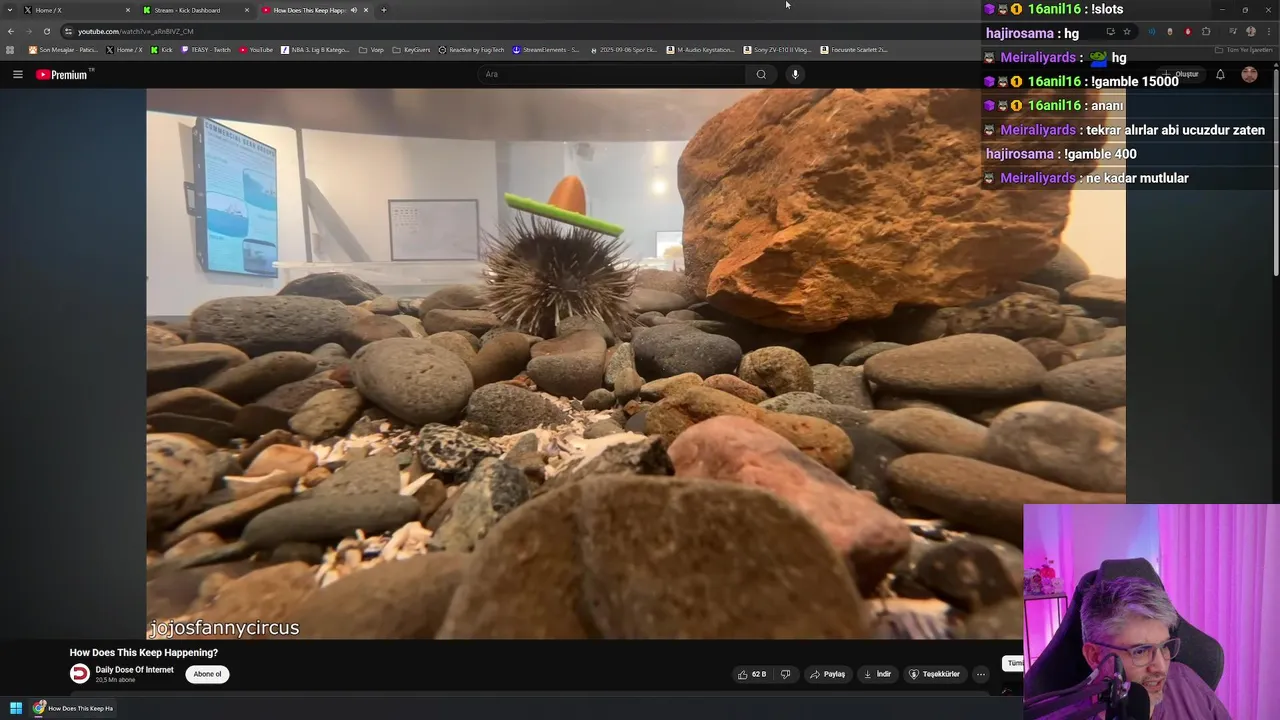View site information icon in address bar
The image size is (1280, 720).
pos(68,31)
